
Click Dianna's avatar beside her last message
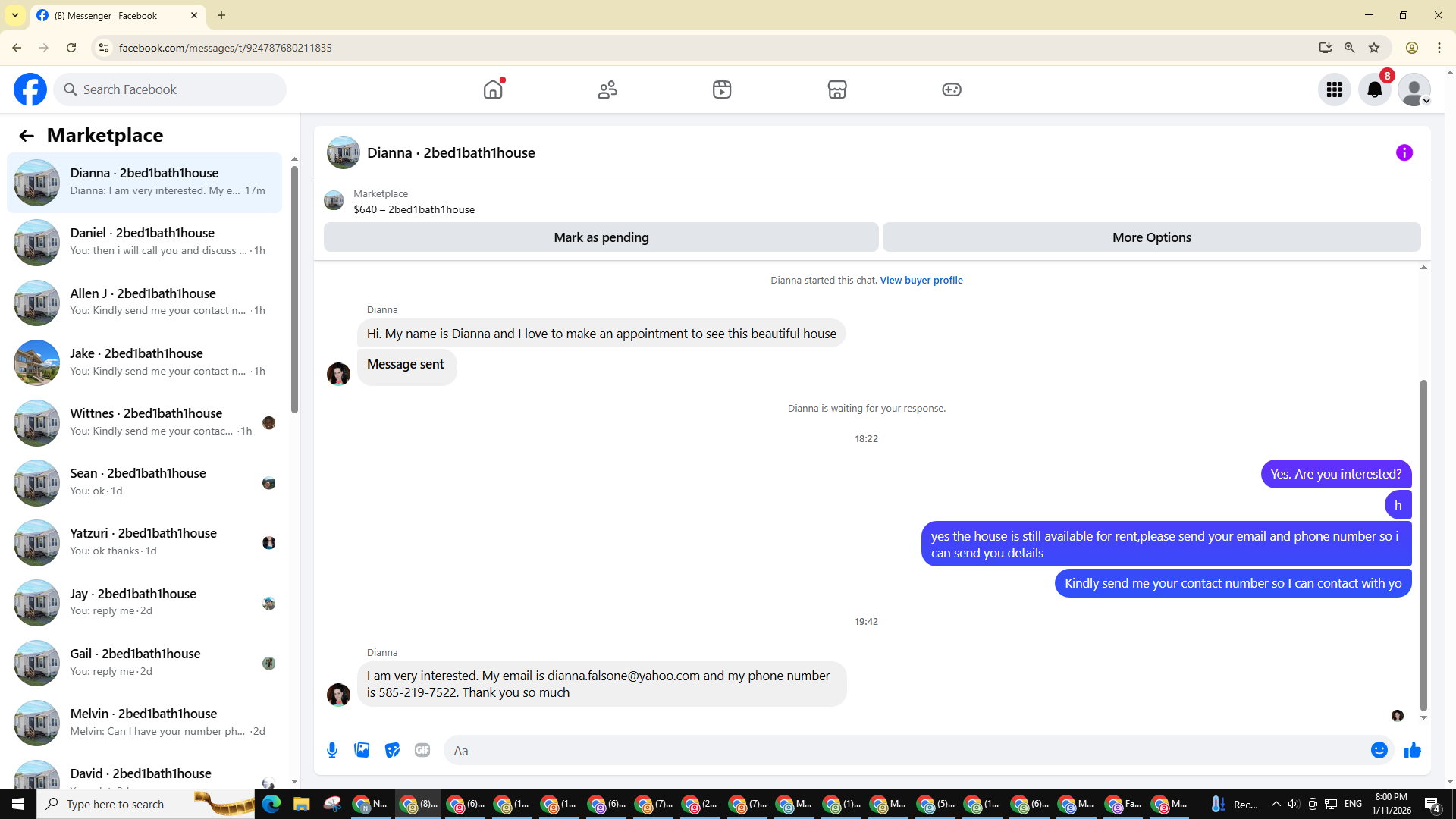point(338,695)
